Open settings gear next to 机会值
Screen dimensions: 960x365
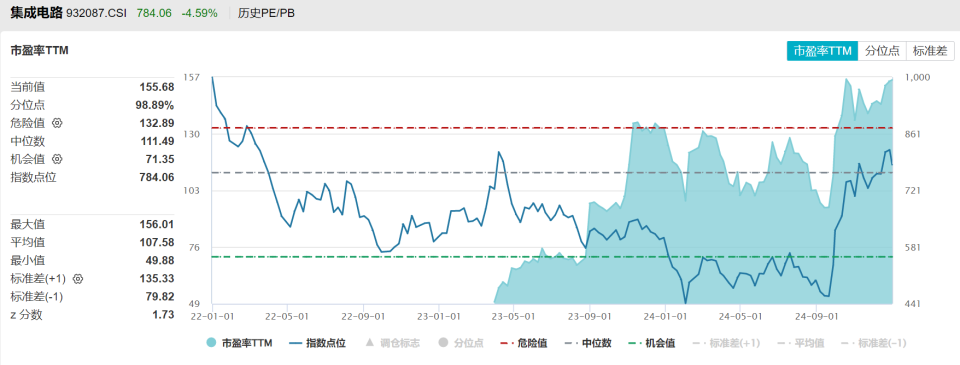click(x=58, y=159)
